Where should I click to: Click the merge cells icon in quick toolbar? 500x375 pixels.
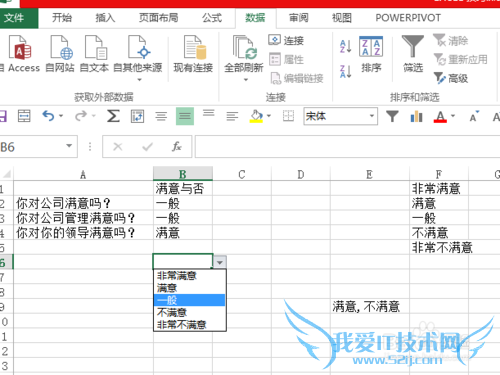(x=24, y=116)
